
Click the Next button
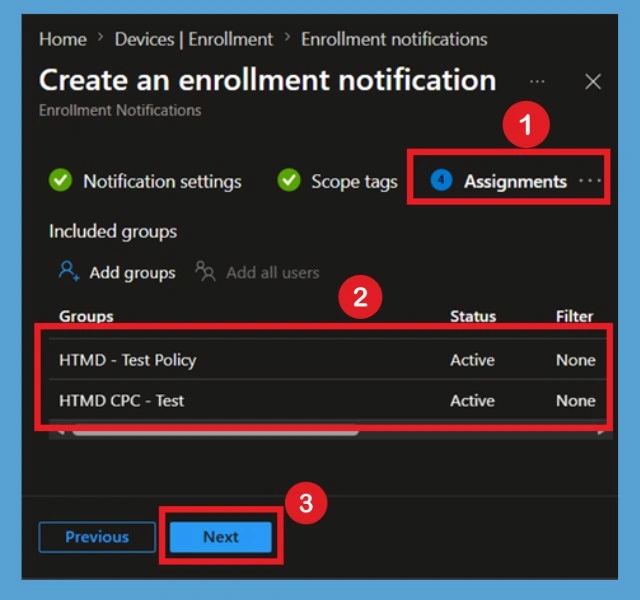point(221,537)
